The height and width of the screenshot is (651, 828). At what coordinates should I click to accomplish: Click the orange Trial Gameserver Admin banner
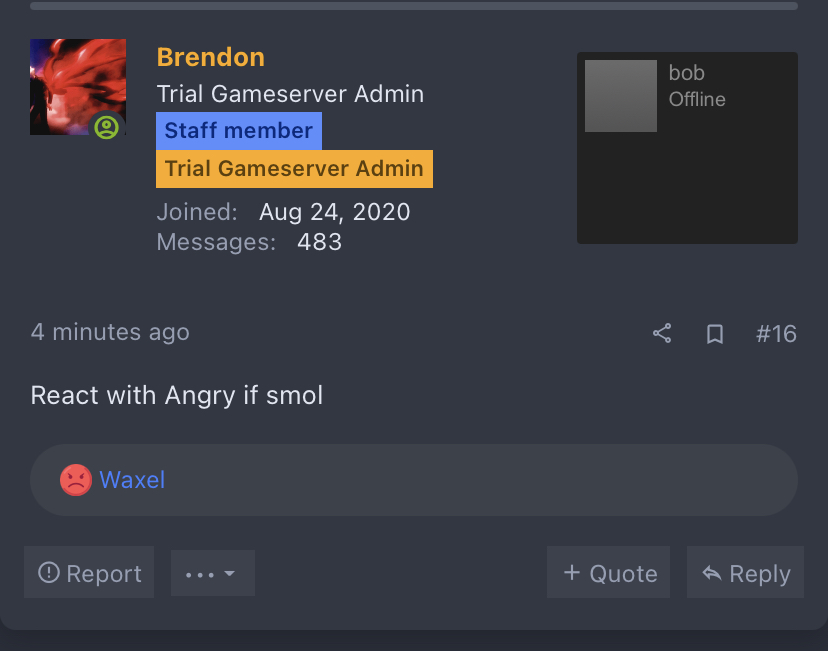294,168
